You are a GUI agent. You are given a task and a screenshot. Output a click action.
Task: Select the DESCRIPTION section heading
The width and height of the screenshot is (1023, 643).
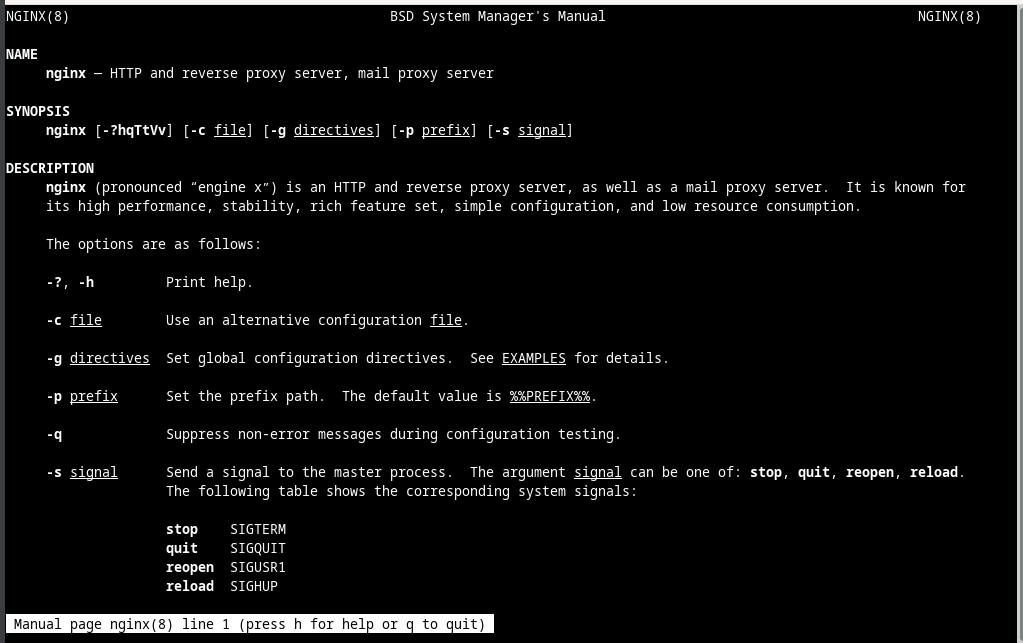[50, 168]
